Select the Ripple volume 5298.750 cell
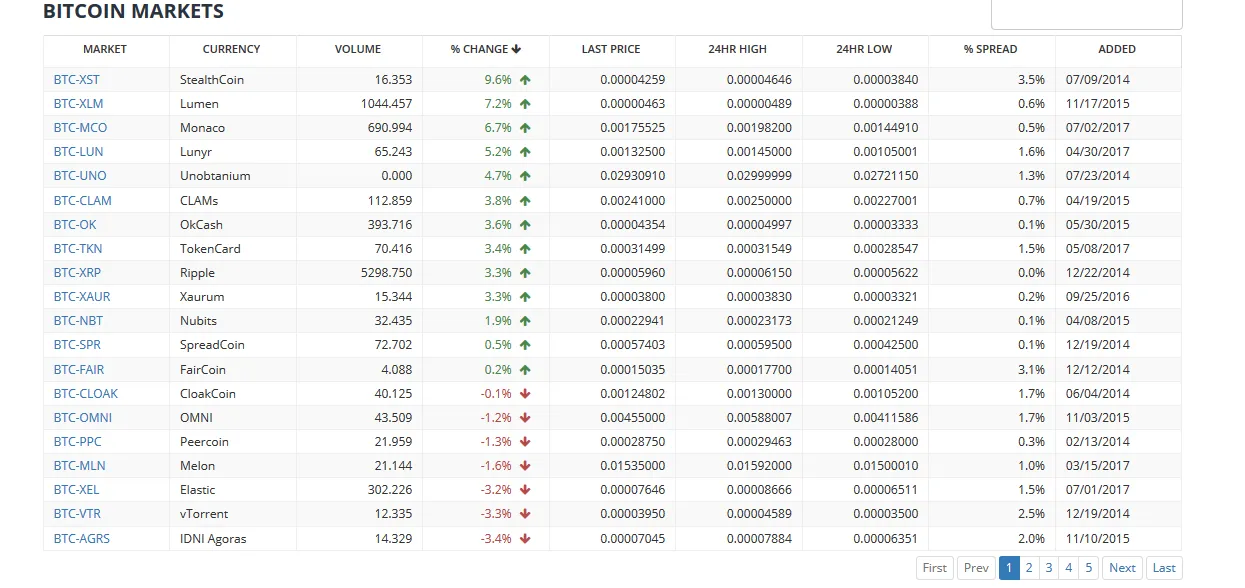The image size is (1245, 588). tap(359, 272)
